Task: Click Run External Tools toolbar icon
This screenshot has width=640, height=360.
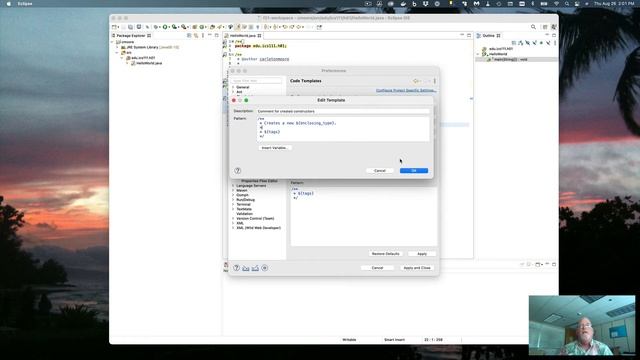Action: point(184,27)
